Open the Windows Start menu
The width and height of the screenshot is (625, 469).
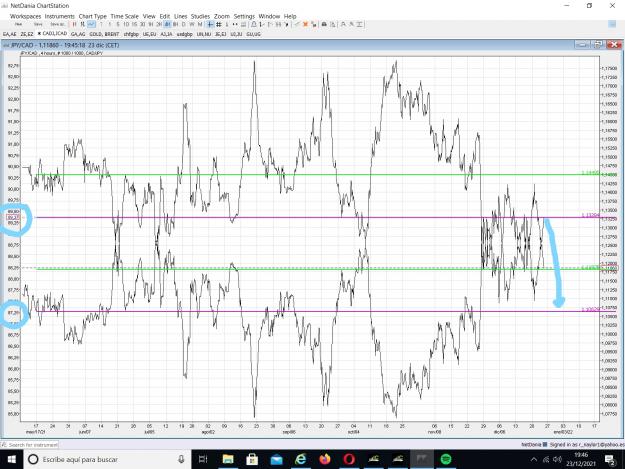(x=11, y=459)
